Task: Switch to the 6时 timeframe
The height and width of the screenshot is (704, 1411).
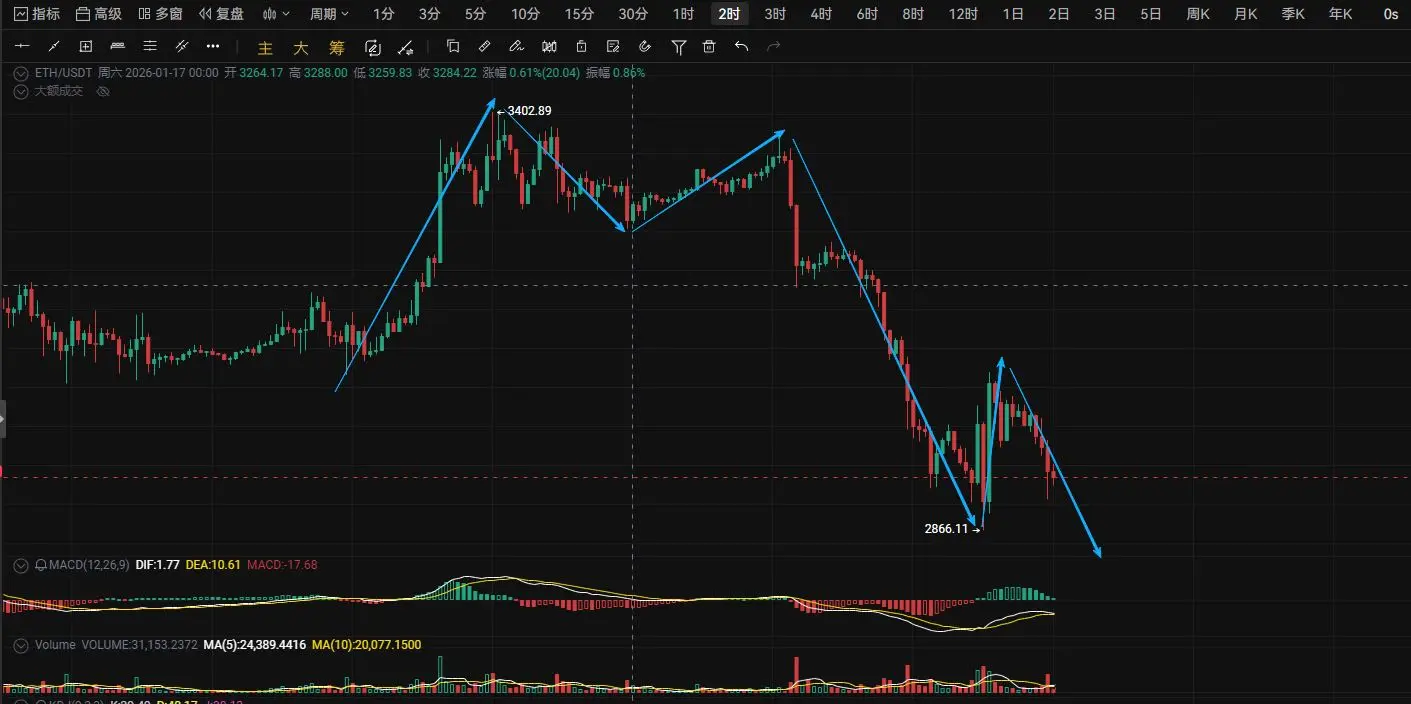Action: point(867,14)
